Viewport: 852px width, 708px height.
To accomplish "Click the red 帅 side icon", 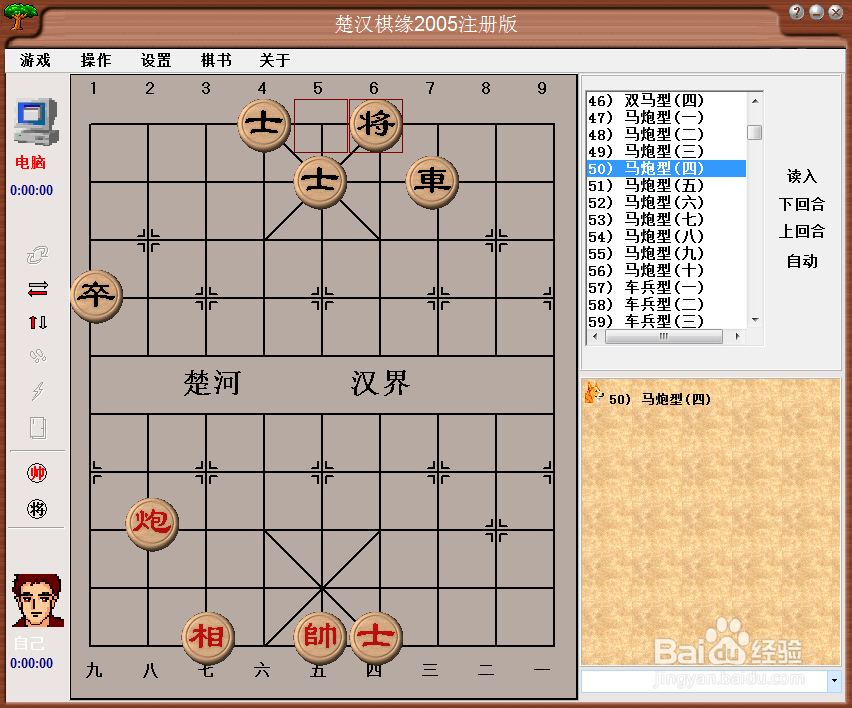I will click(37, 473).
